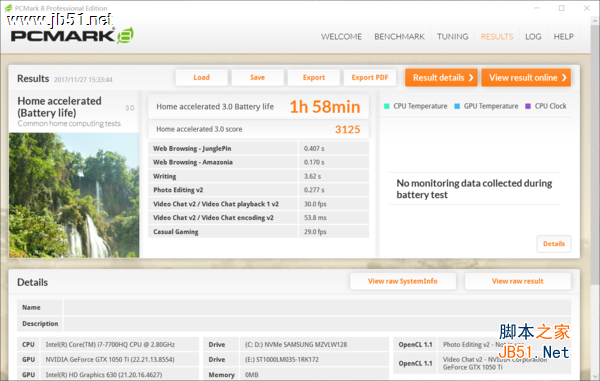Click the 29.0 fps value
The width and height of the screenshot is (600, 381).
(x=315, y=231)
